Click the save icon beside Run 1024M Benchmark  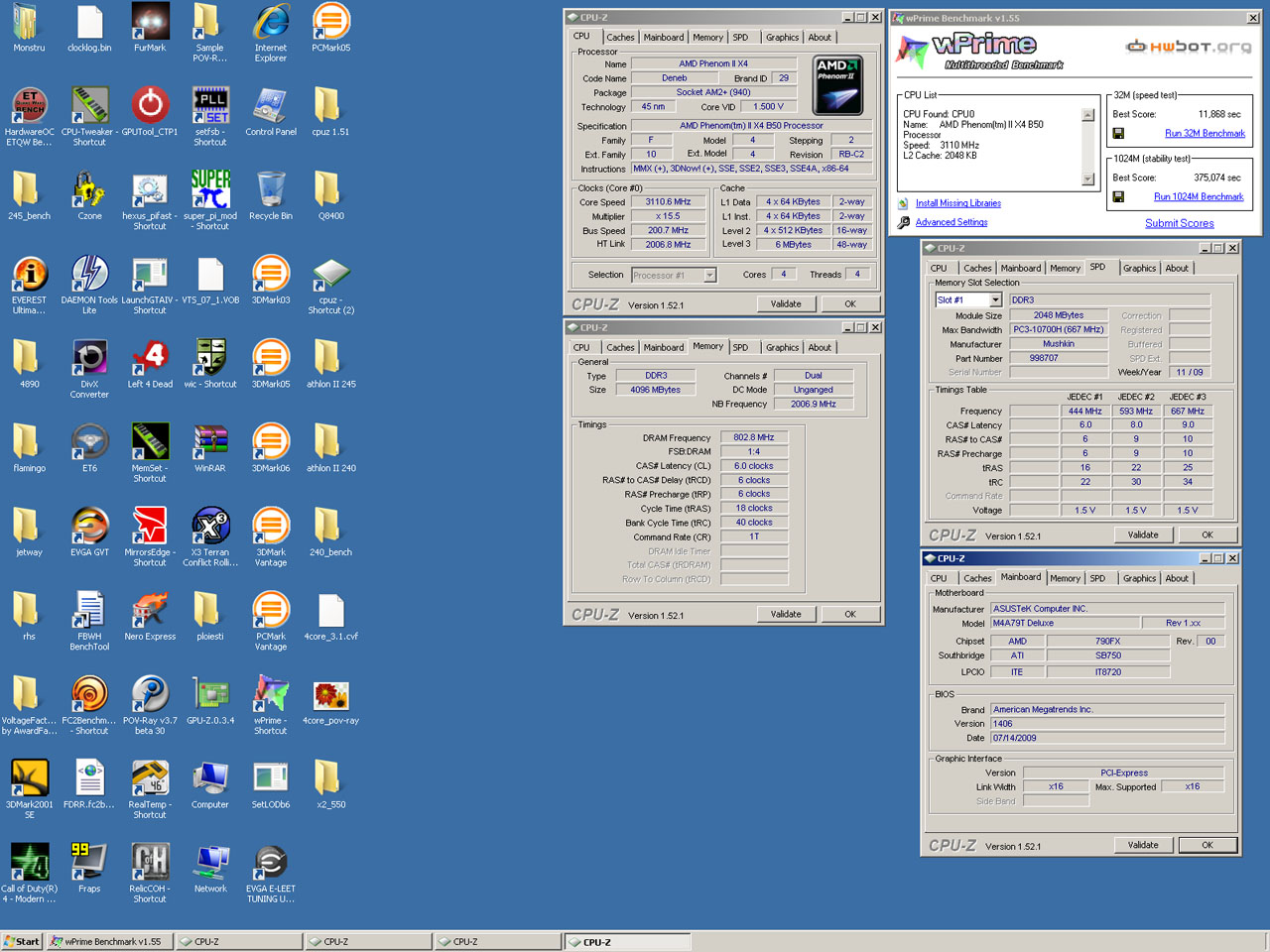click(1118, 196)
